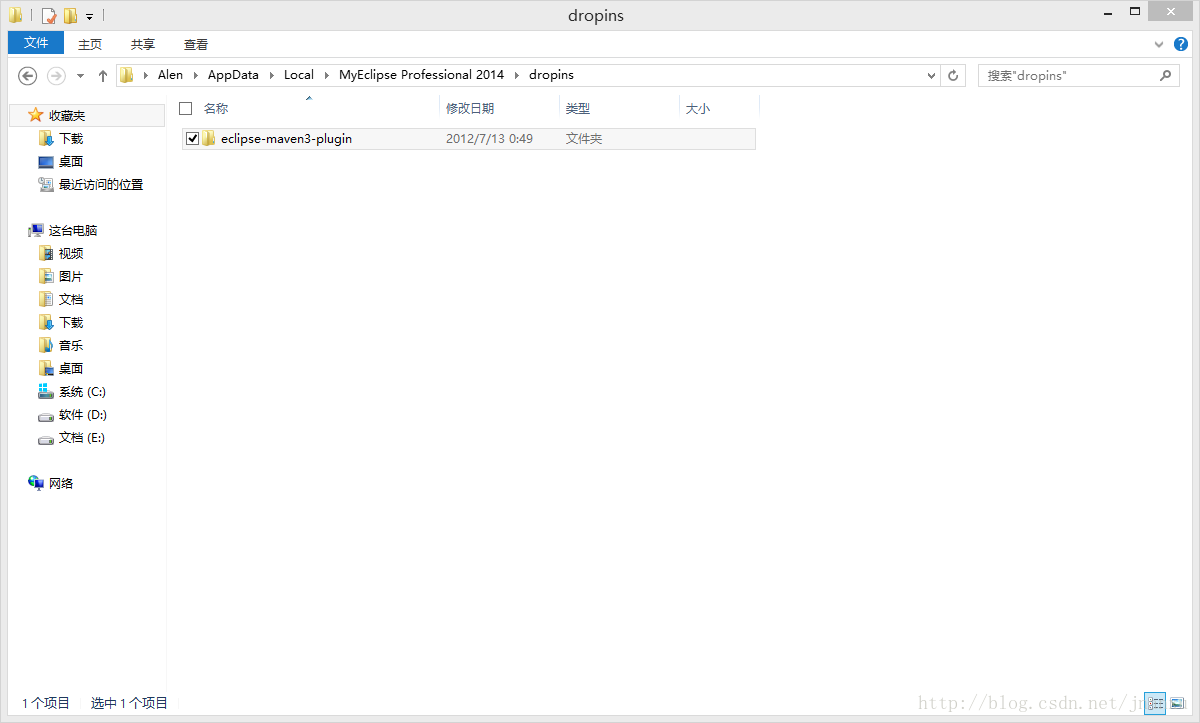Switch to the 主页 ribbon tab
1200x723 pixels.
(x=90, y=44)
